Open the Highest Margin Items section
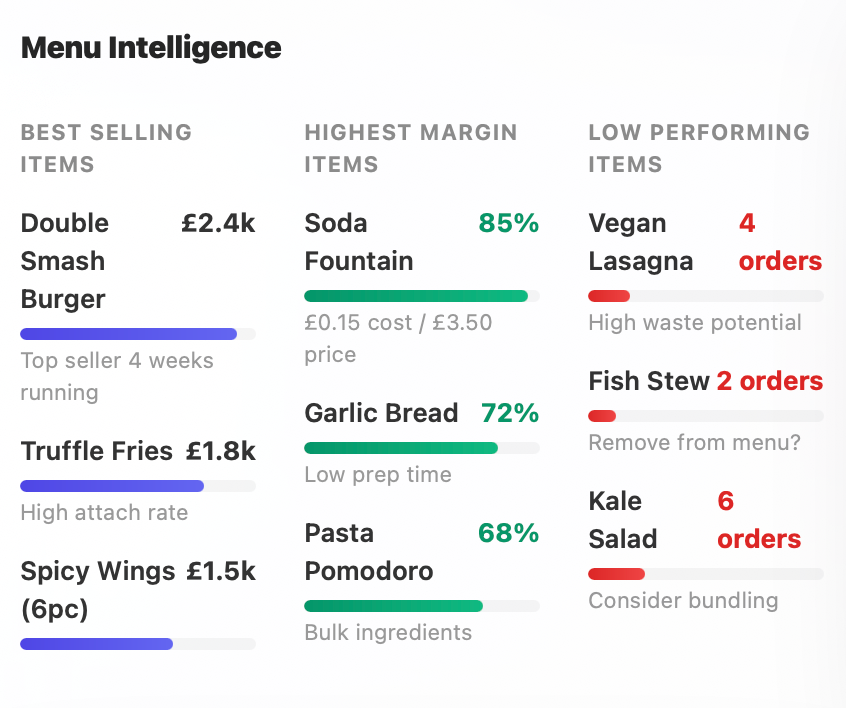 (x=410, y=148)
